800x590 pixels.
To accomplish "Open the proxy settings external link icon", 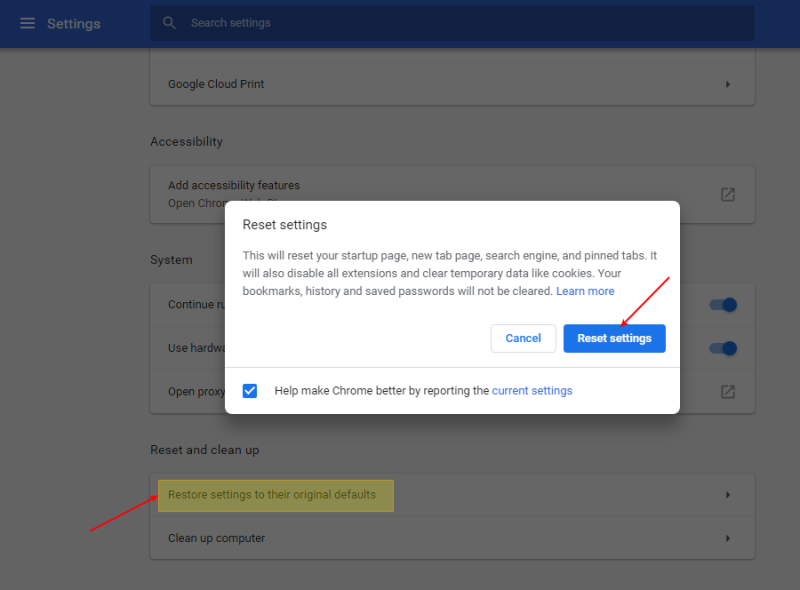I will [x=728, y=391].
